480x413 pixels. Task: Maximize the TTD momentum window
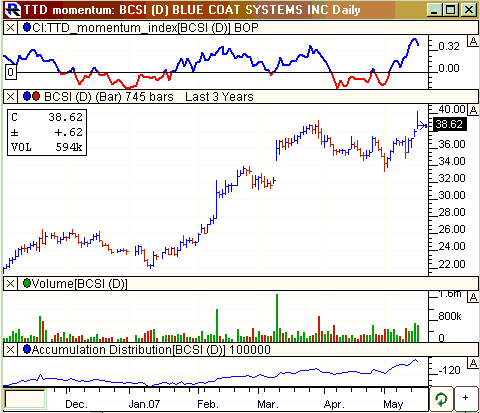click(x=450, y=10)
